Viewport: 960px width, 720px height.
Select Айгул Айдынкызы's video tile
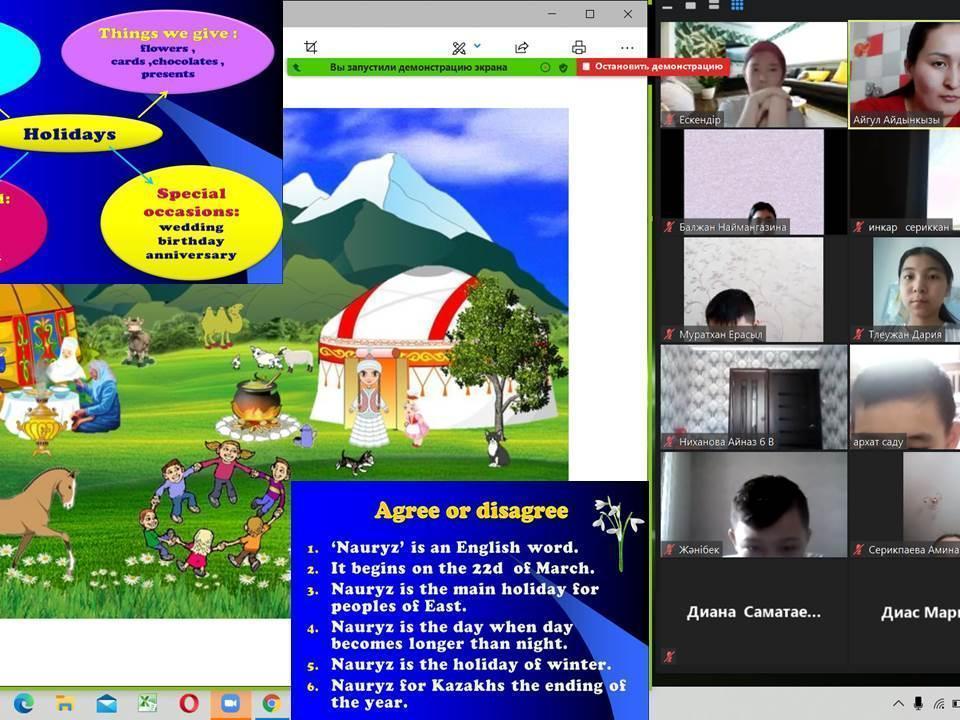[904, 74]
